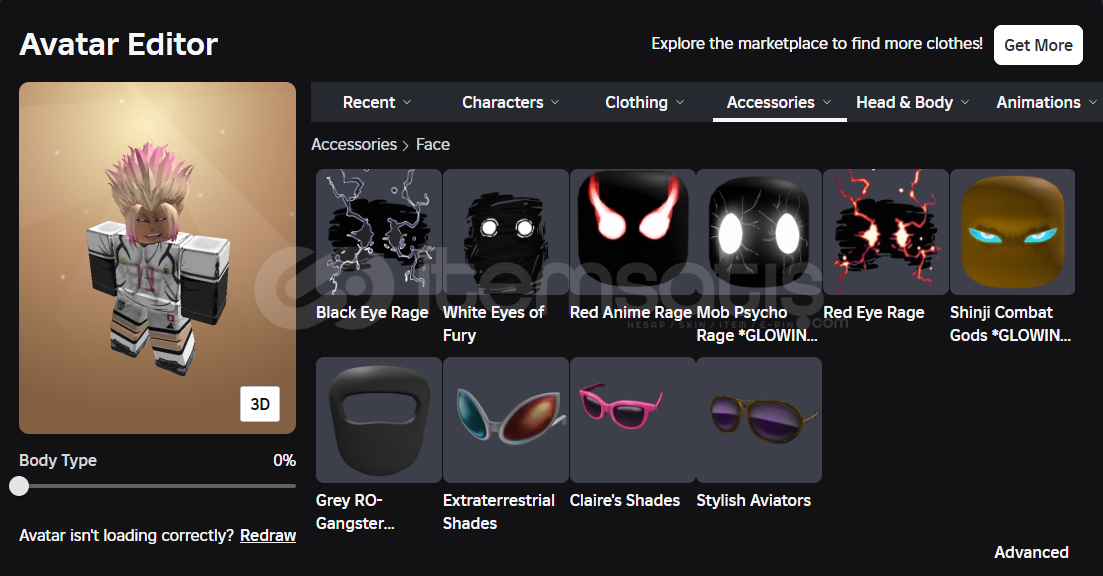Pick the Mob Psycho Rage glowing face
1103x576 pixels.
coord(759,231)
